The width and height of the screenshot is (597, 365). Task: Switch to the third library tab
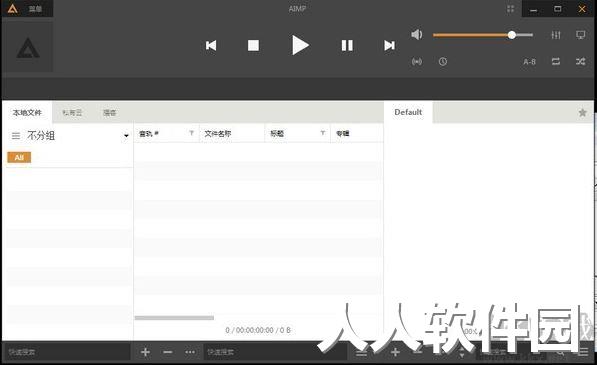(x=110, y=113)
